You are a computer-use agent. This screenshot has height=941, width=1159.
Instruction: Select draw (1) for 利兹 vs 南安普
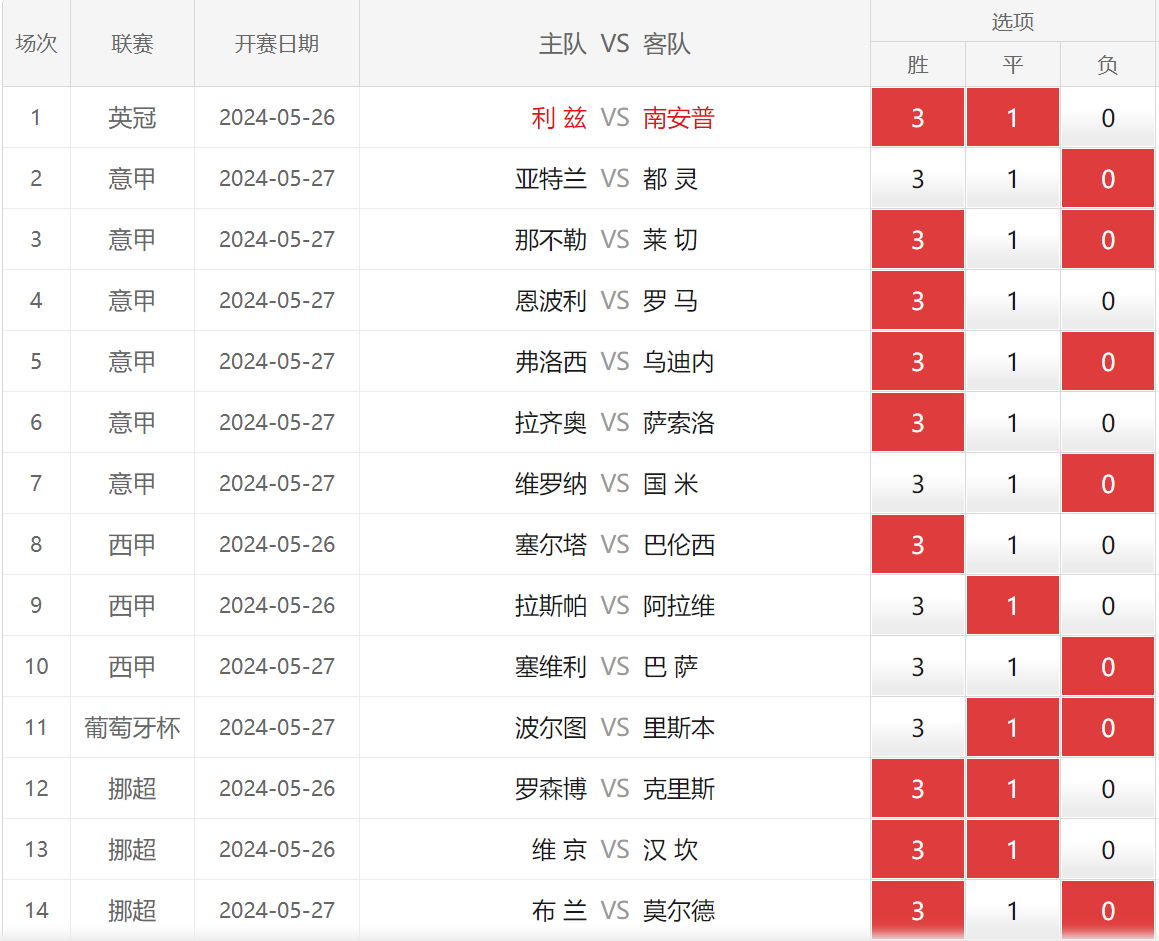click(x=1013, y=118)
